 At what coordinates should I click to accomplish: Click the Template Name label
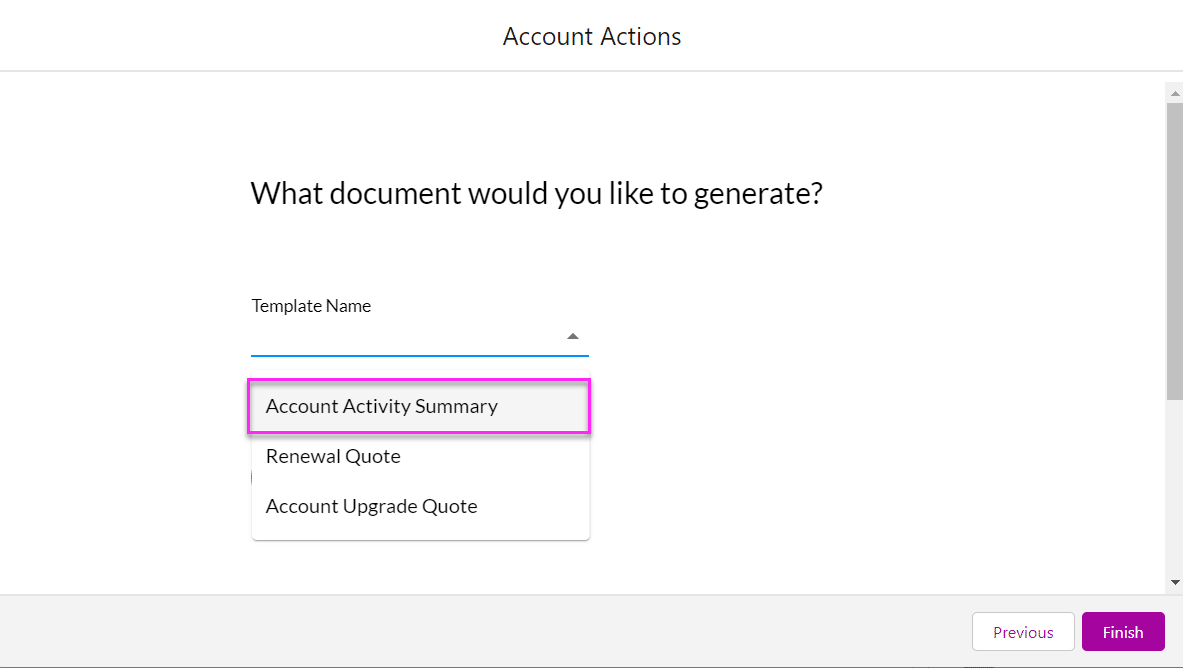click(x=311, y=306)
